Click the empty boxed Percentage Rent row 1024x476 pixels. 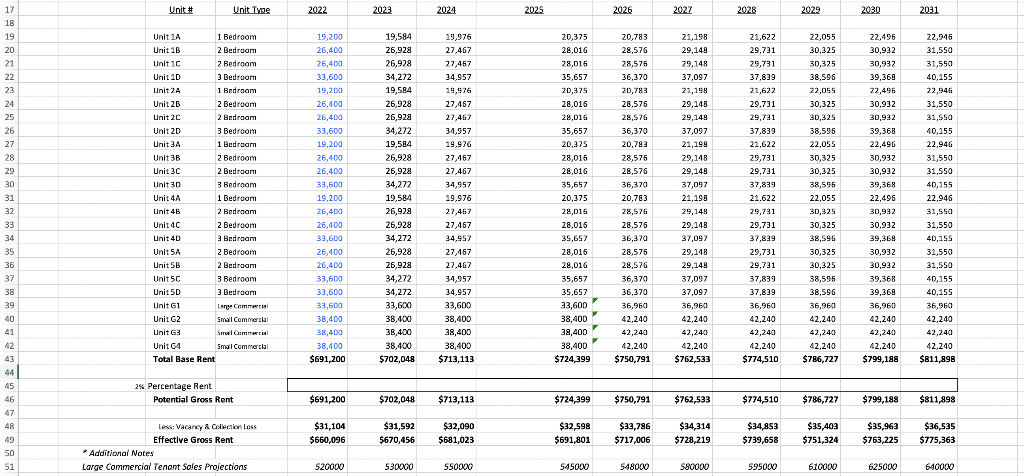622,385
